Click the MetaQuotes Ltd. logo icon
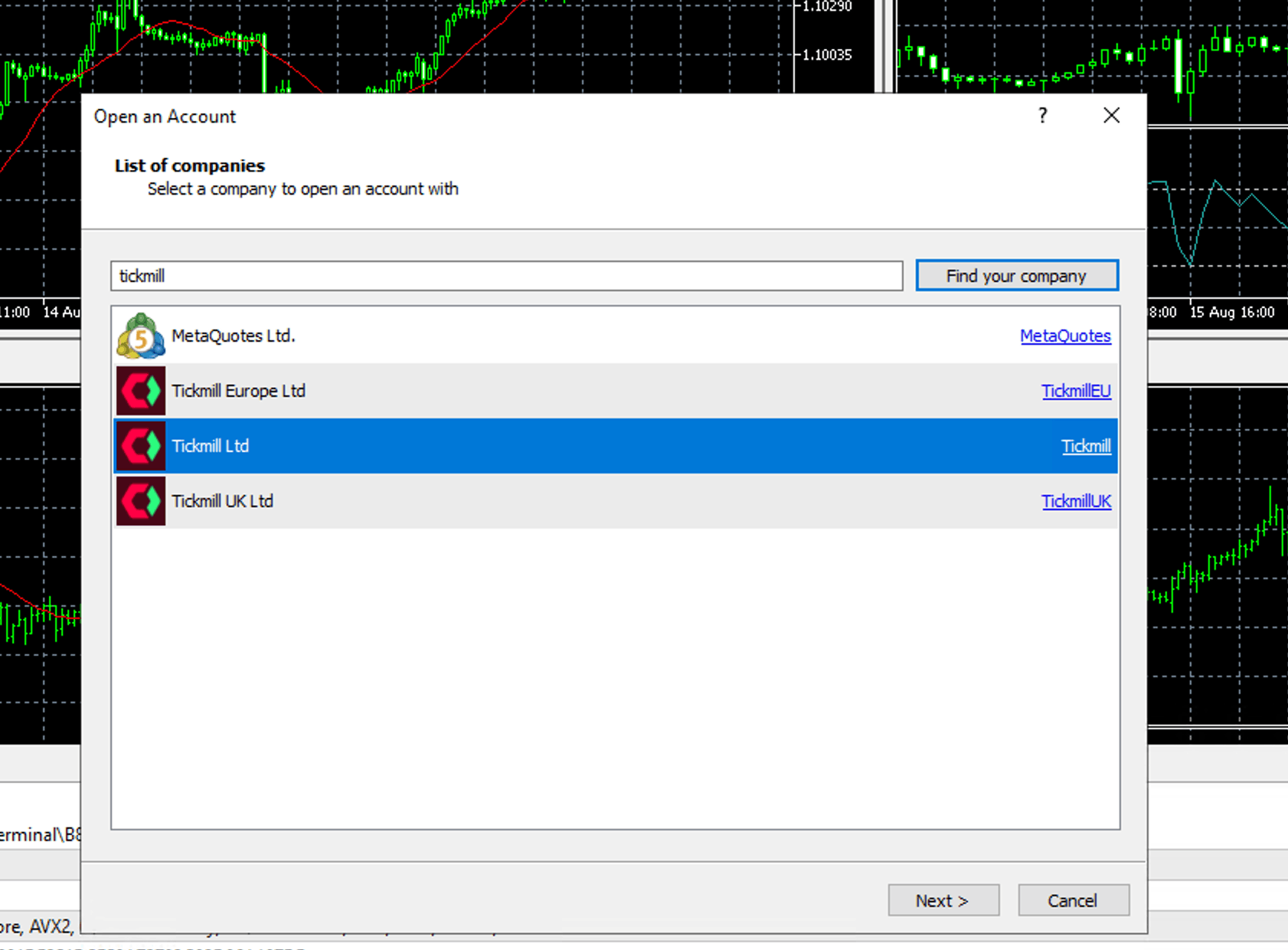This screenshot has height=950, width=1288. pyautogui.click(x=141, y=336)
